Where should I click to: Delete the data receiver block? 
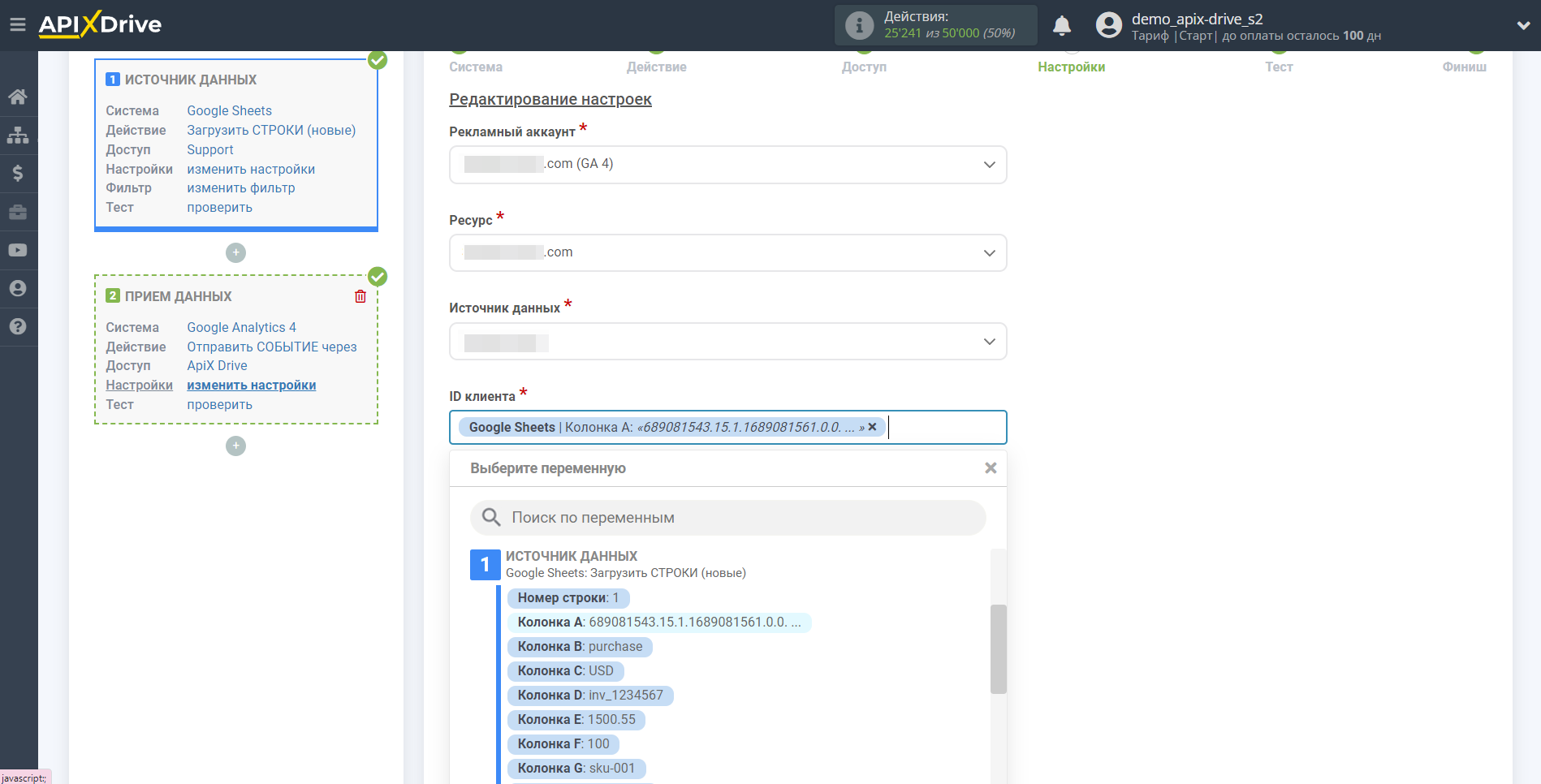click(360, 296)
